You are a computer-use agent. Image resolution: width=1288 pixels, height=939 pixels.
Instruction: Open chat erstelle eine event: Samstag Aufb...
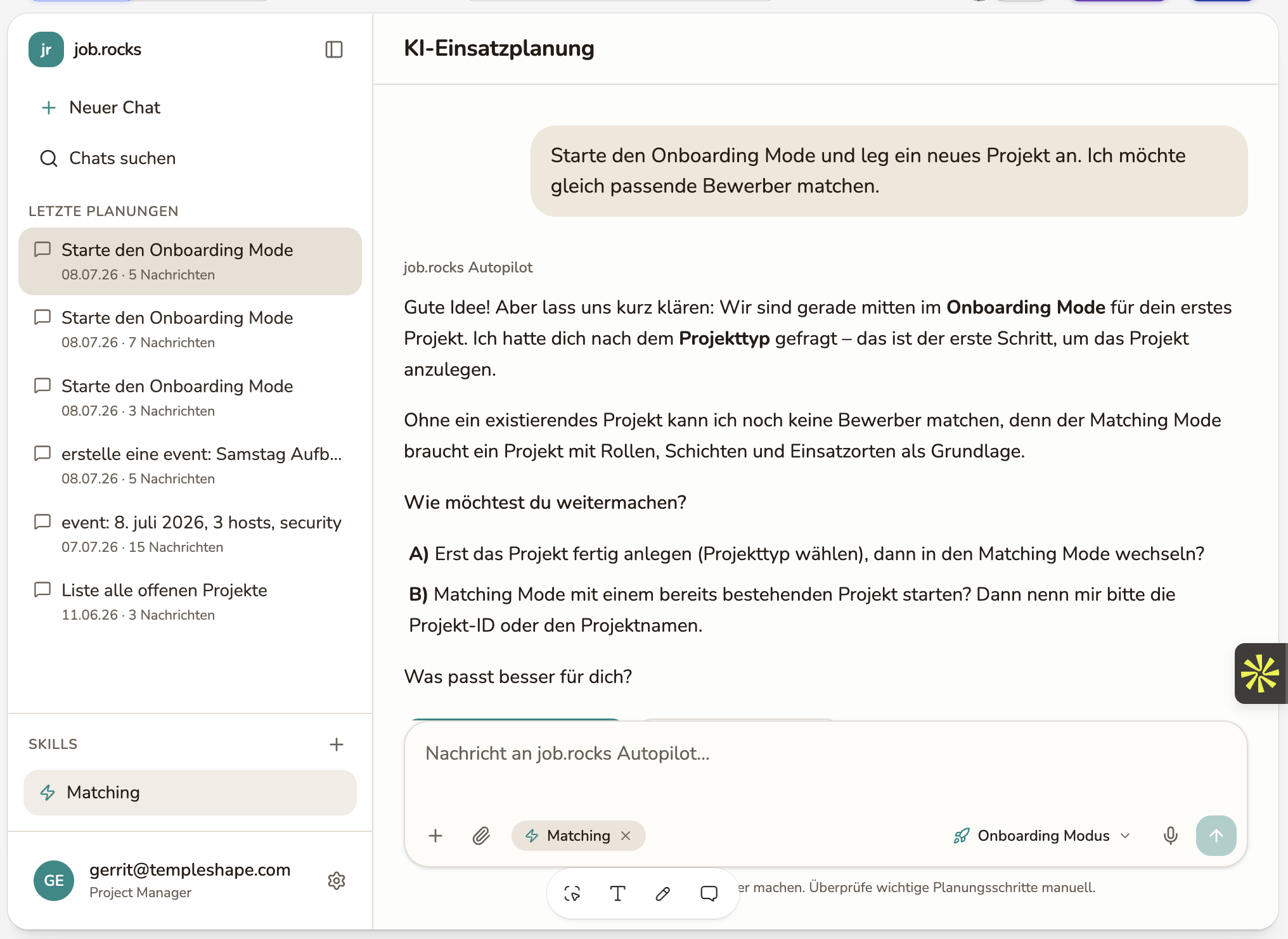point(190,466)
